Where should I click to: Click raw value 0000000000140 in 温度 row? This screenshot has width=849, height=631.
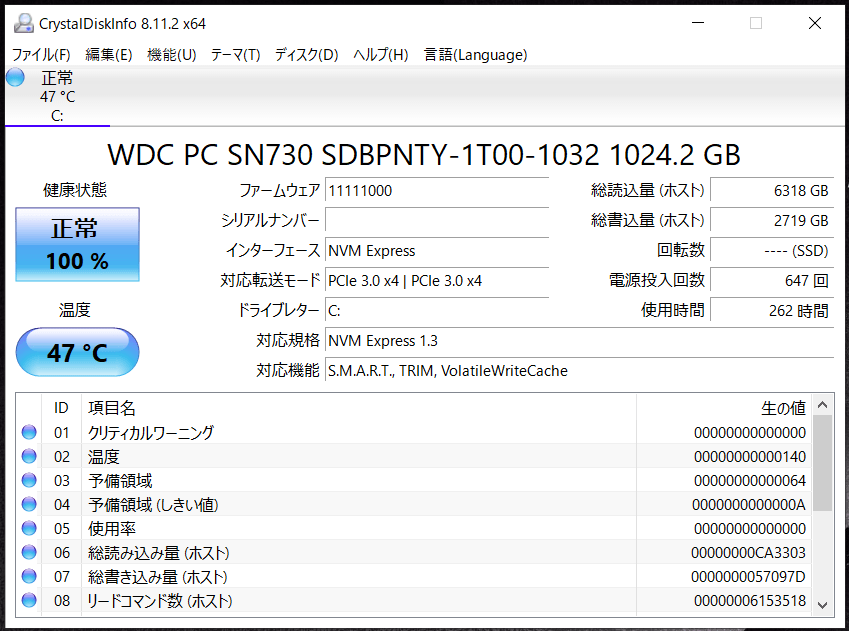[750, 457]
